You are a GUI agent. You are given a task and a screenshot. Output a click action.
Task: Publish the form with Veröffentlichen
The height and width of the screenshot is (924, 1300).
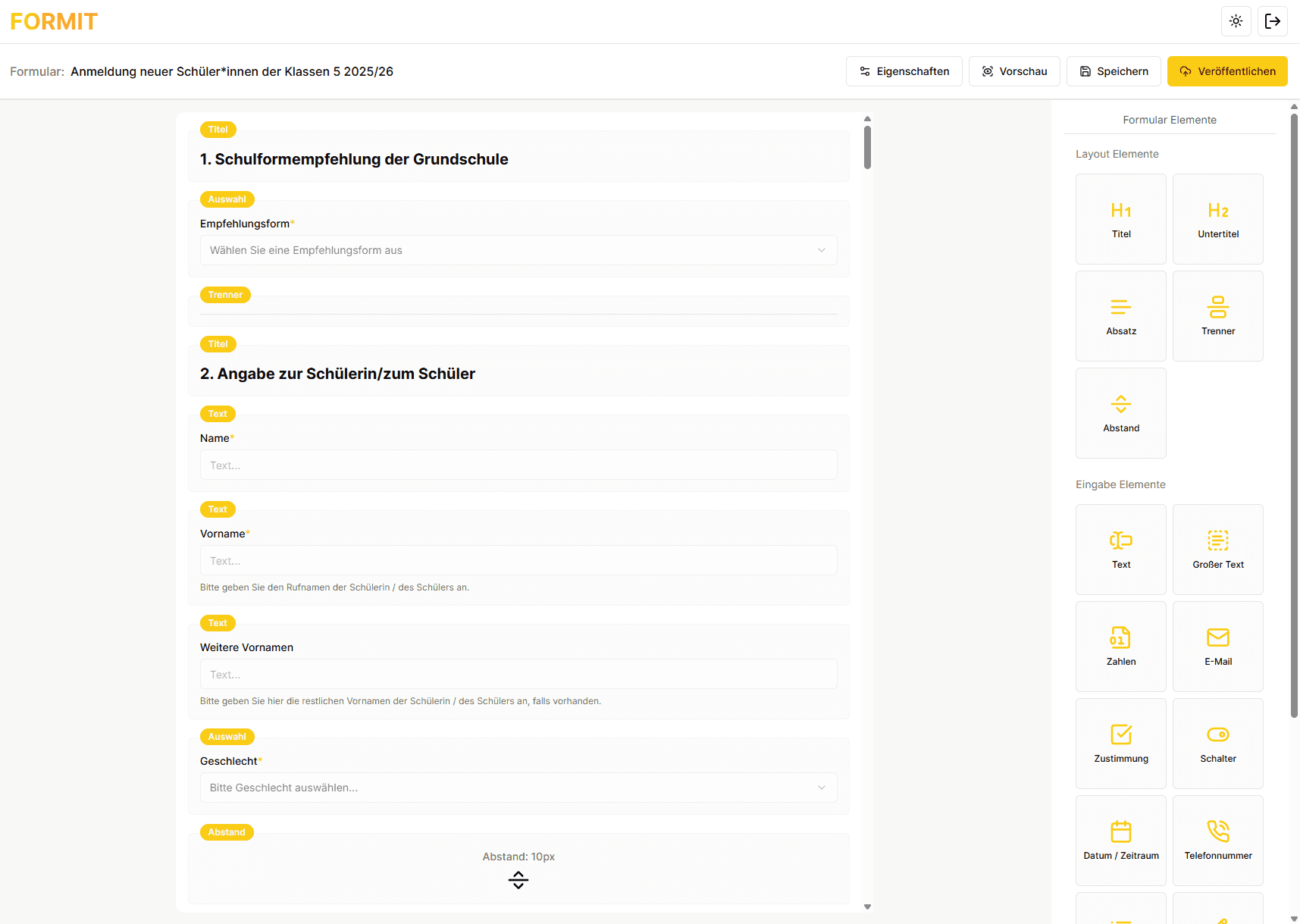click(x=1226, y=71)
